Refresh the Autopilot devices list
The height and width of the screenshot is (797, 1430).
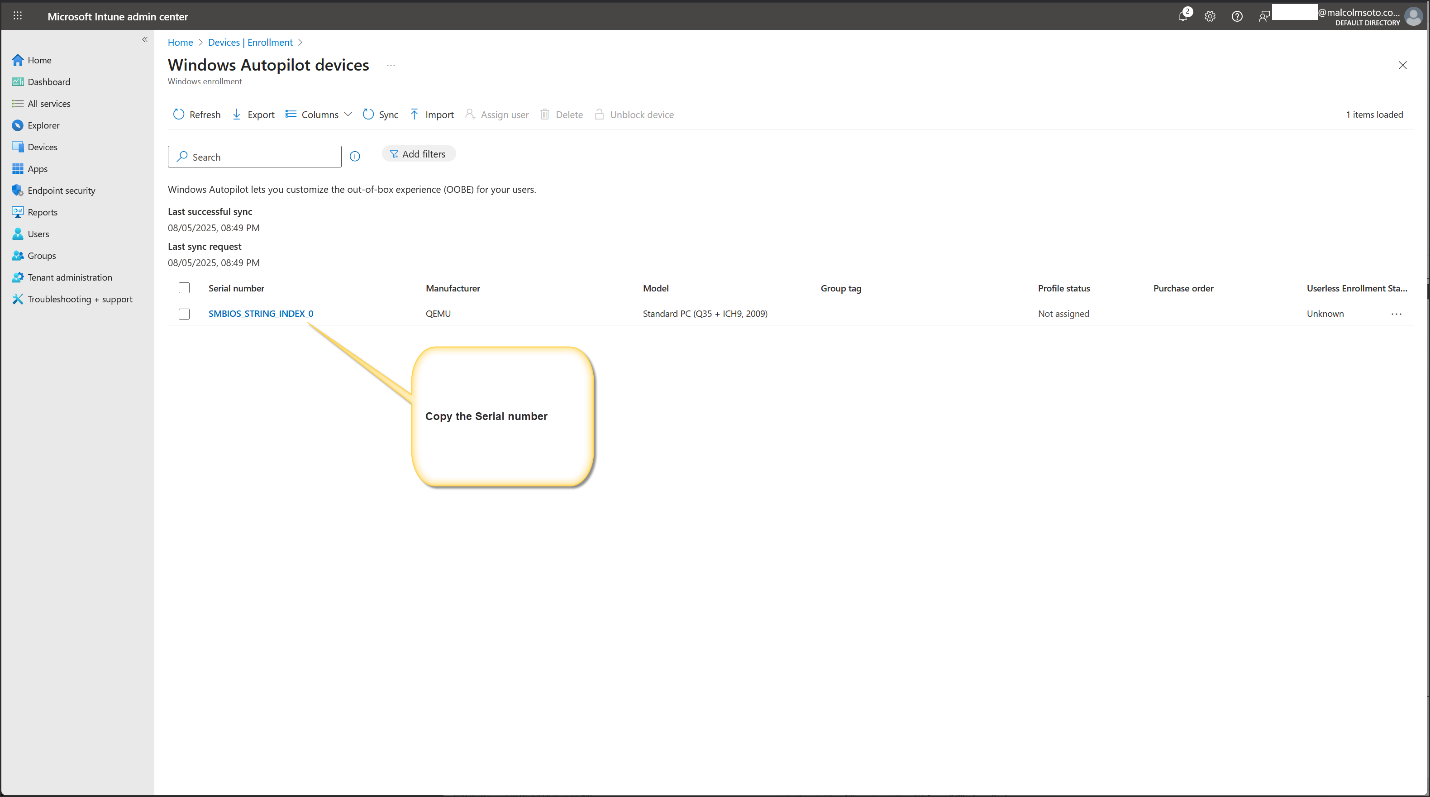196,115
